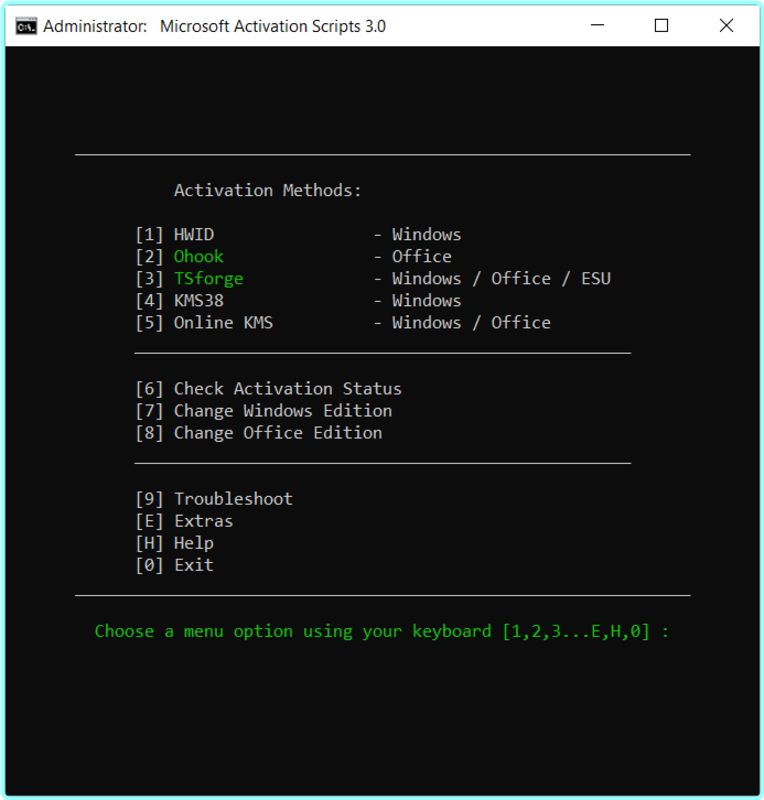The width and height of the screenshot is (764, 800).
Task: Click '[8] Change Office Edition'
Action: click(259, 433)
